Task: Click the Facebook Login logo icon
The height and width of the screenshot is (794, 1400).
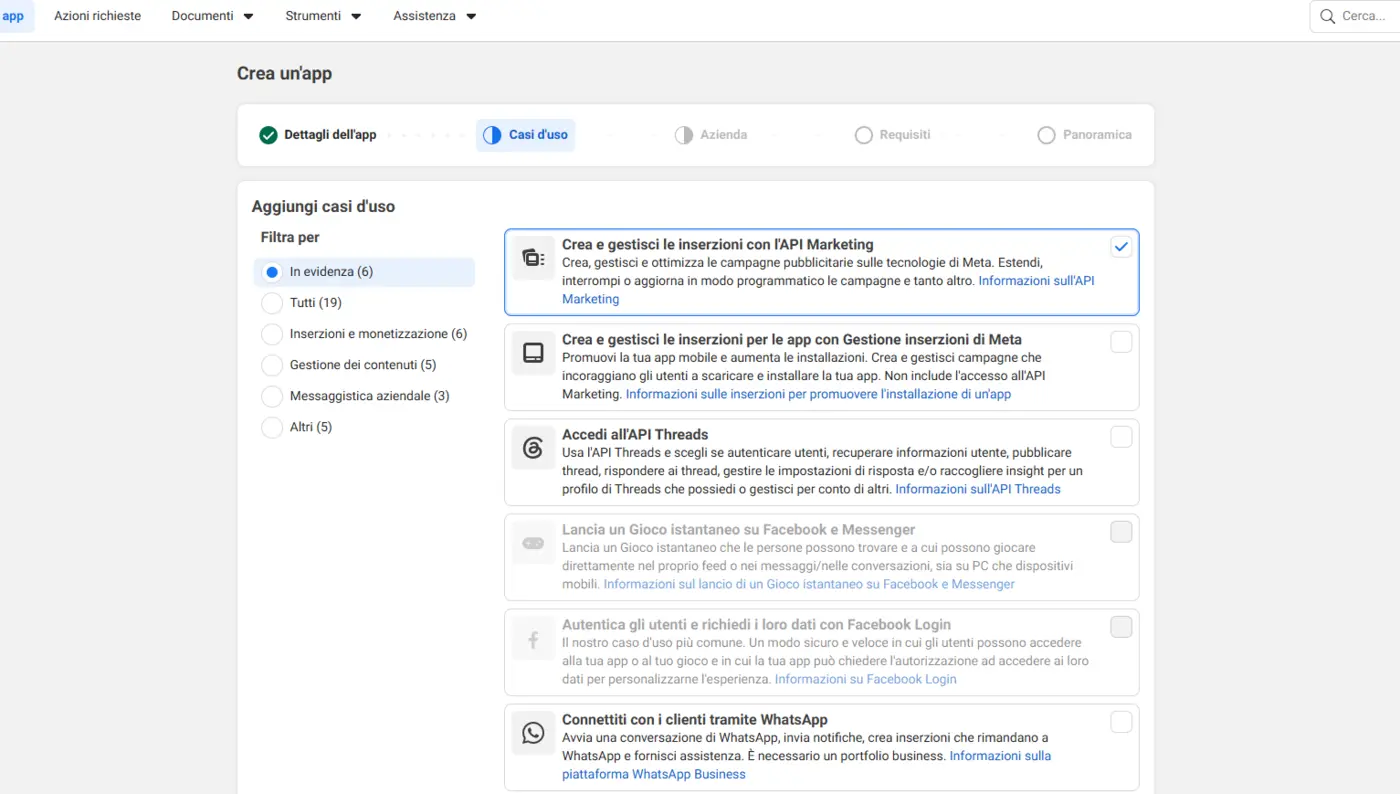Action: (533, 638)
